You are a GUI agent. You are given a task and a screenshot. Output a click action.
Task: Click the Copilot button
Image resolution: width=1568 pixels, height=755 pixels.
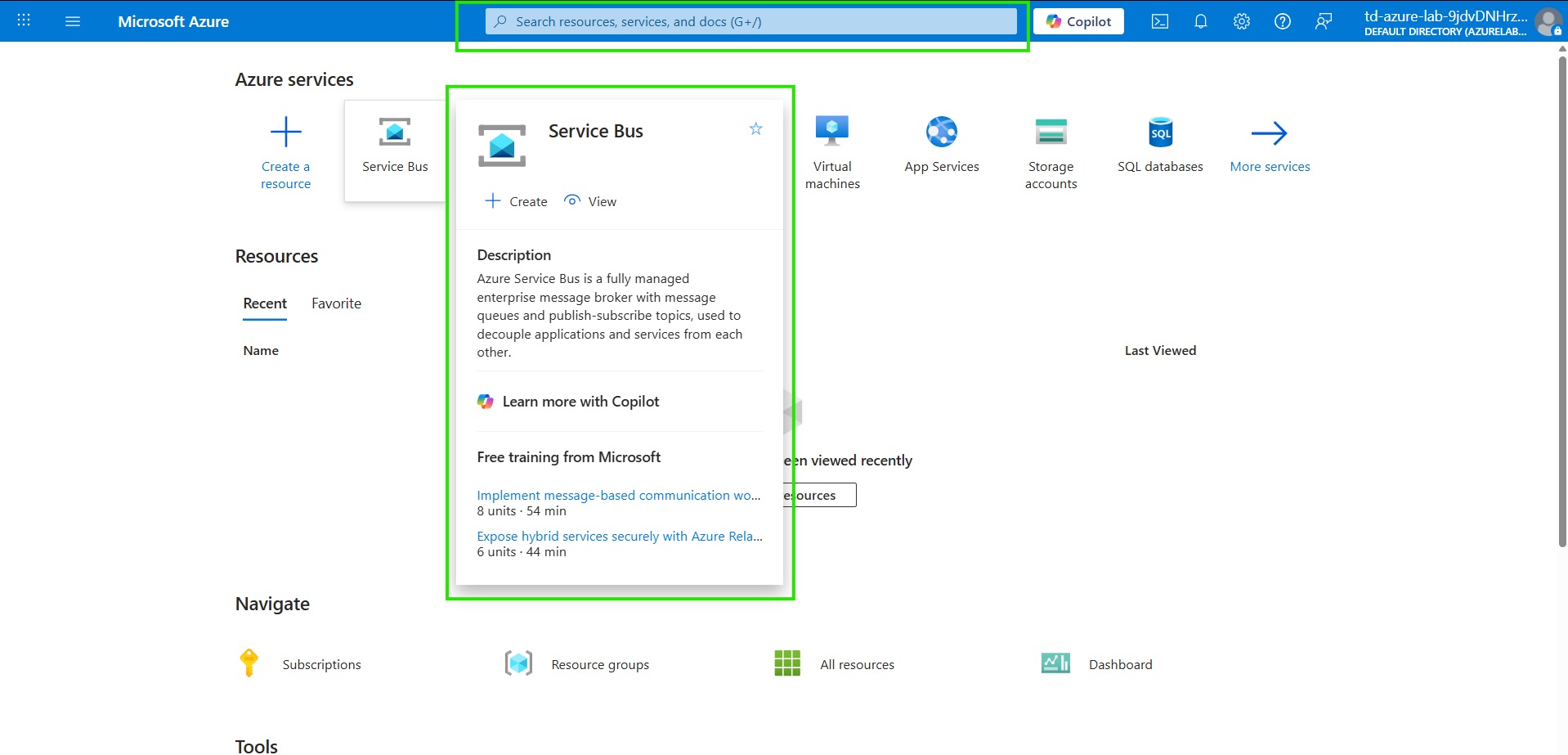coord(1078,21)
